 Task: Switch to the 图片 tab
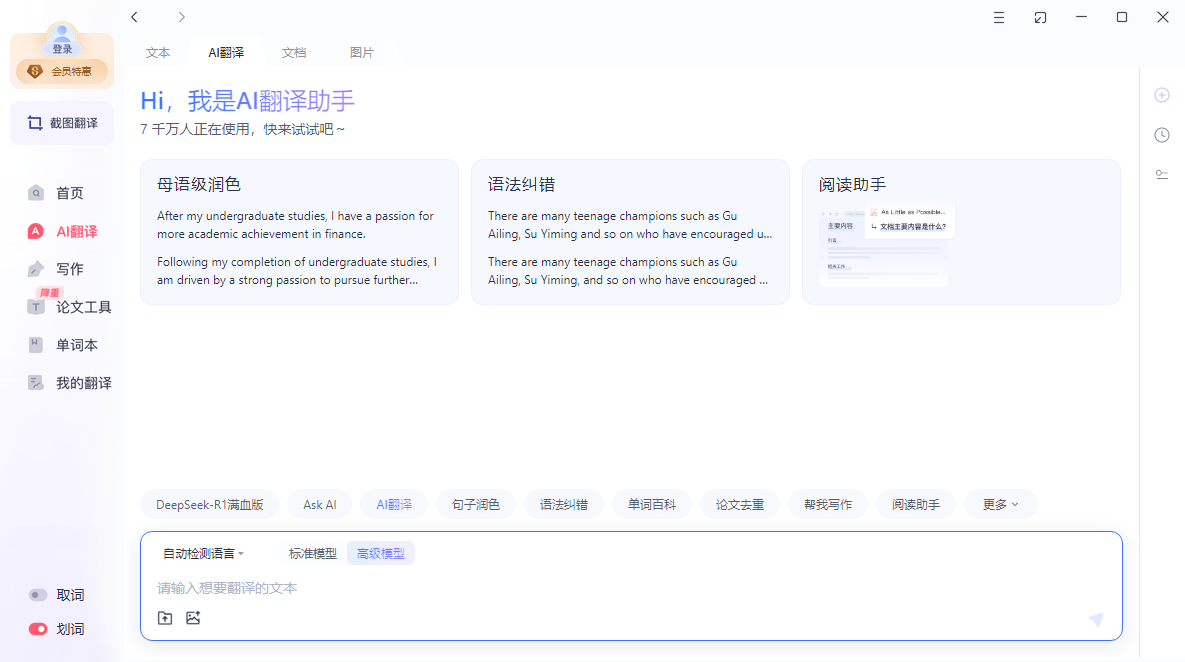(362, 53)
